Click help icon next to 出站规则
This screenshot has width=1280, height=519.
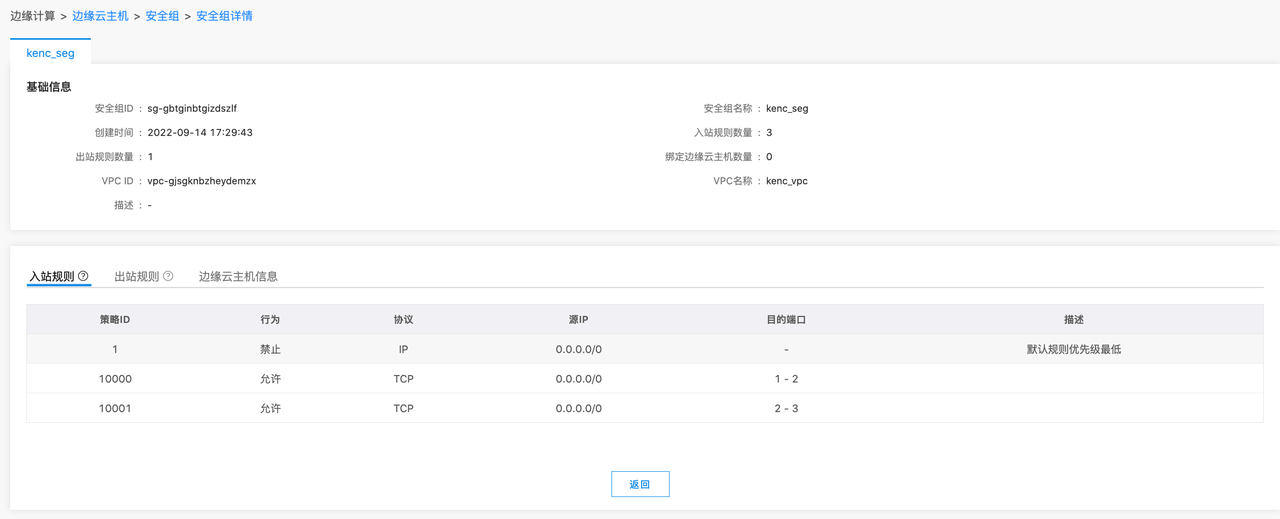(168, 276)
